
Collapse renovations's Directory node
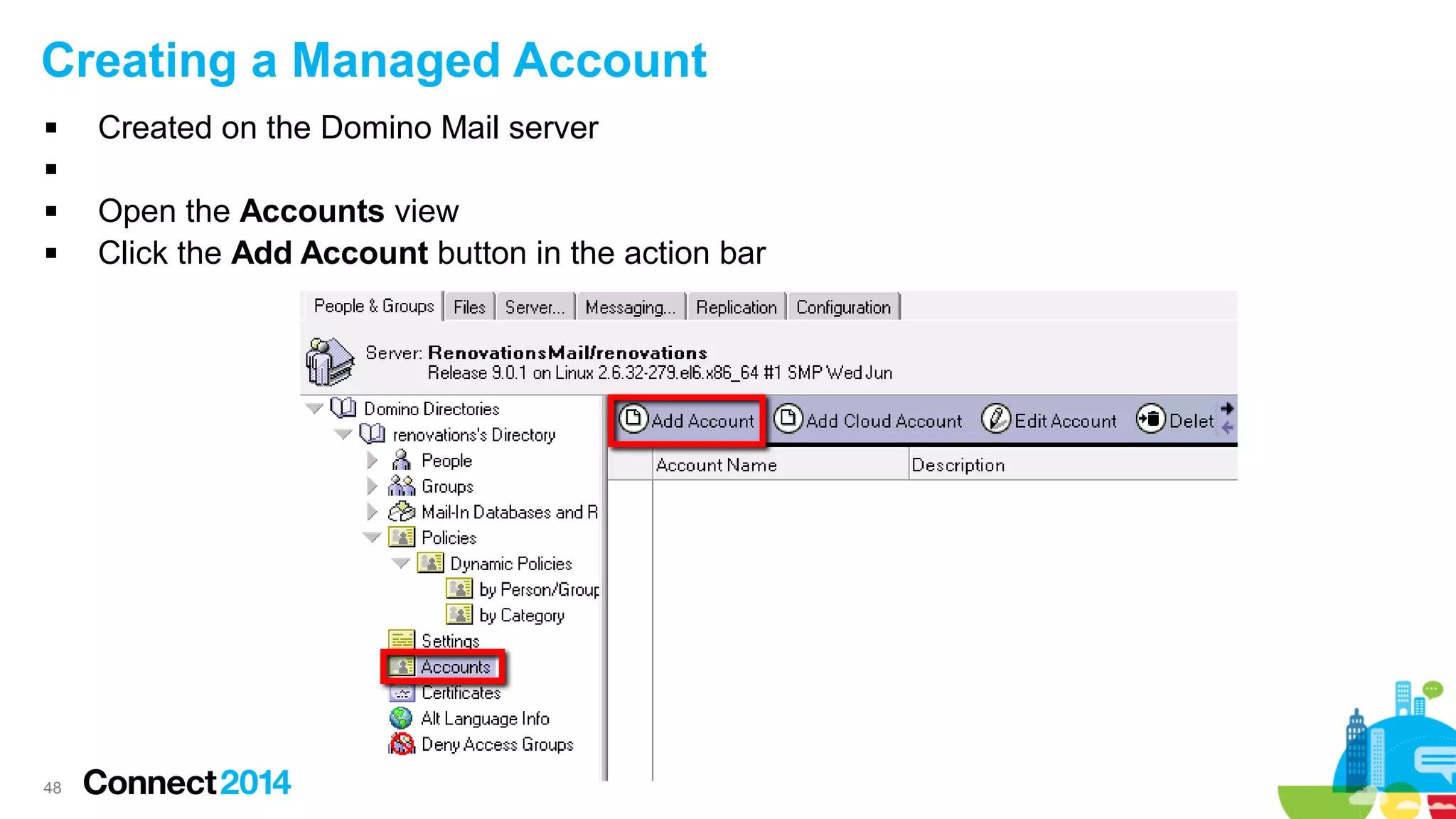(x=343, y=434)
